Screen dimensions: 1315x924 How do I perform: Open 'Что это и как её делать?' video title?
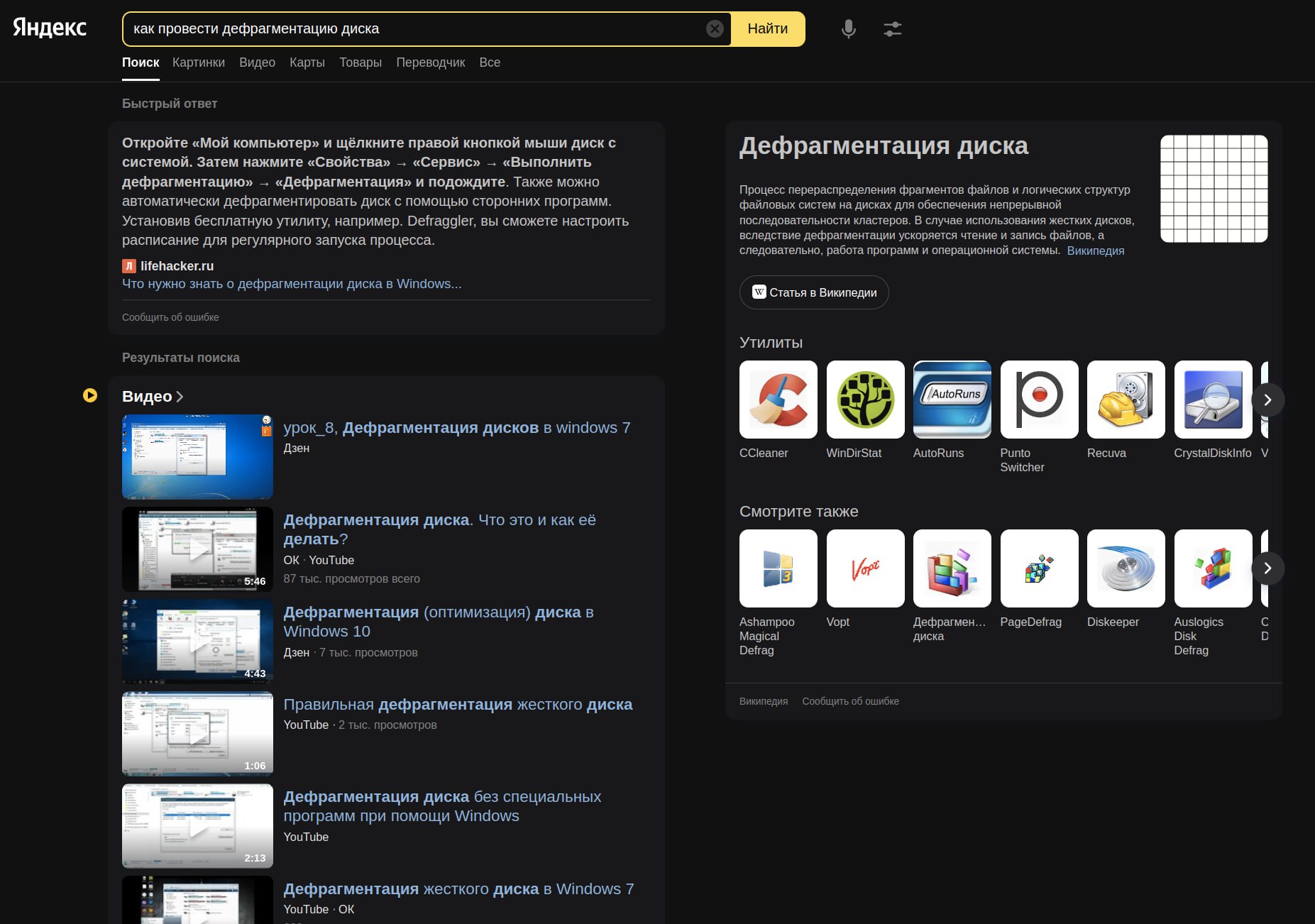[x=440, y=529]
